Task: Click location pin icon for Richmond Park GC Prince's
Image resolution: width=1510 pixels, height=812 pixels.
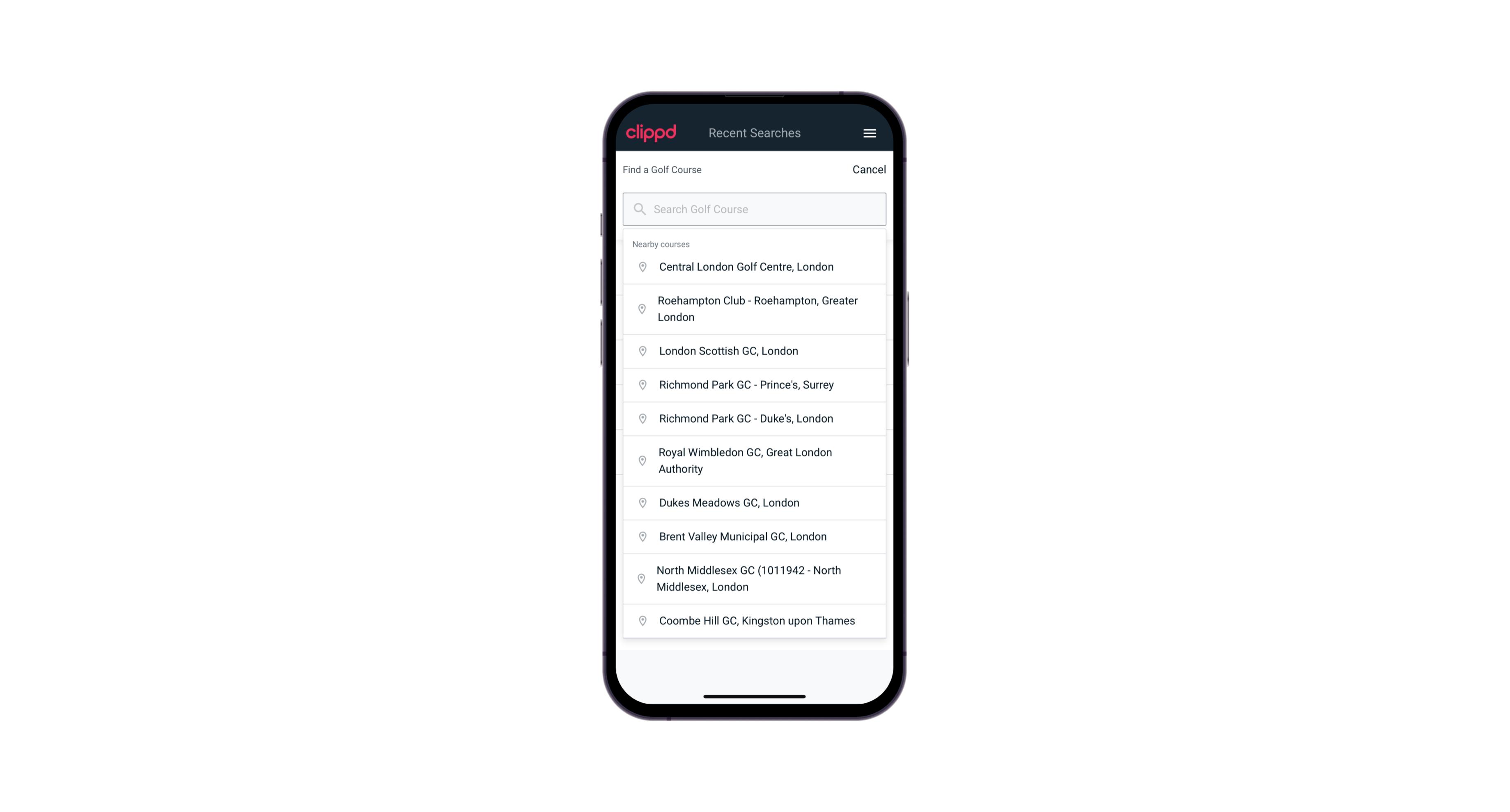Action: pyautogui.click(x=642, y=385)
